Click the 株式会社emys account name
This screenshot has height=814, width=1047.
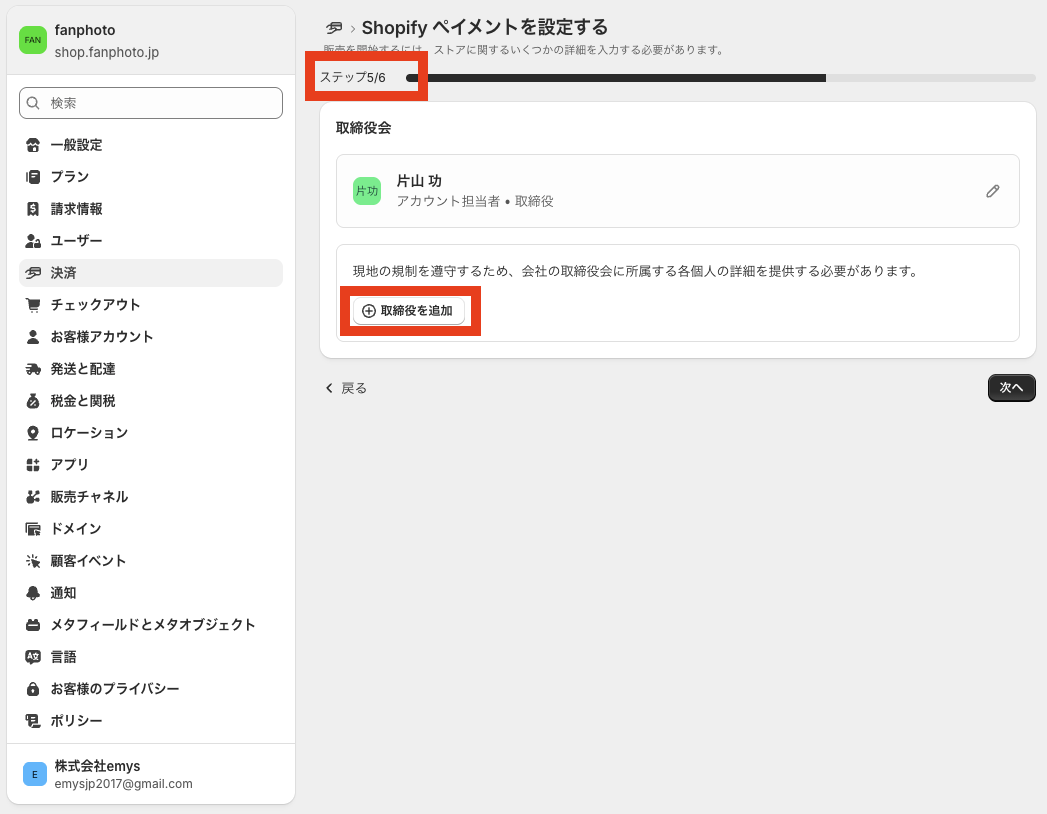[97, 766]
